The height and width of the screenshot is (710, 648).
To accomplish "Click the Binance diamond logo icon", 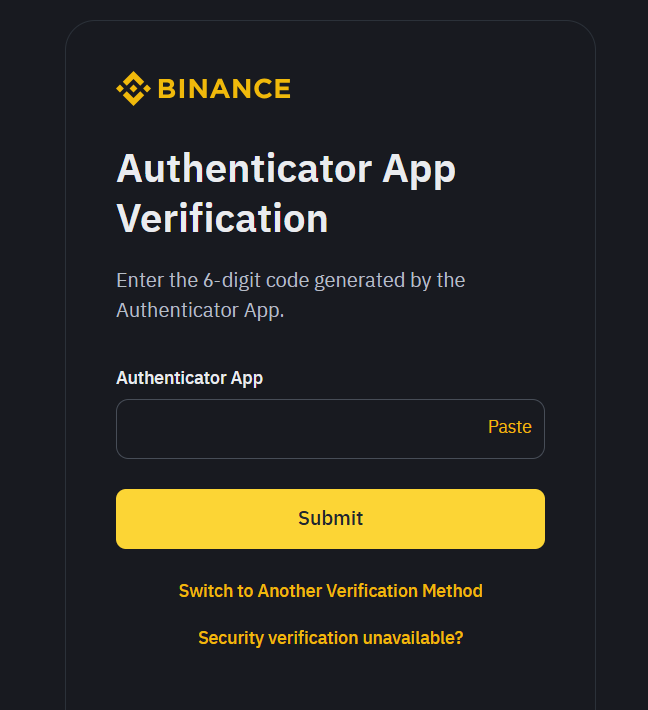I will 133,89.
